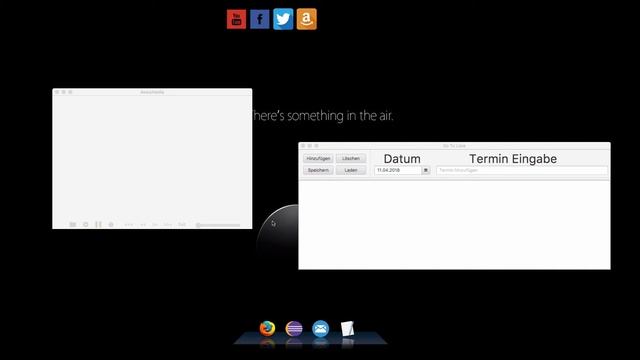Launch Firefox from the dock
The image size is (640, 360).
[x=267, y=328]
